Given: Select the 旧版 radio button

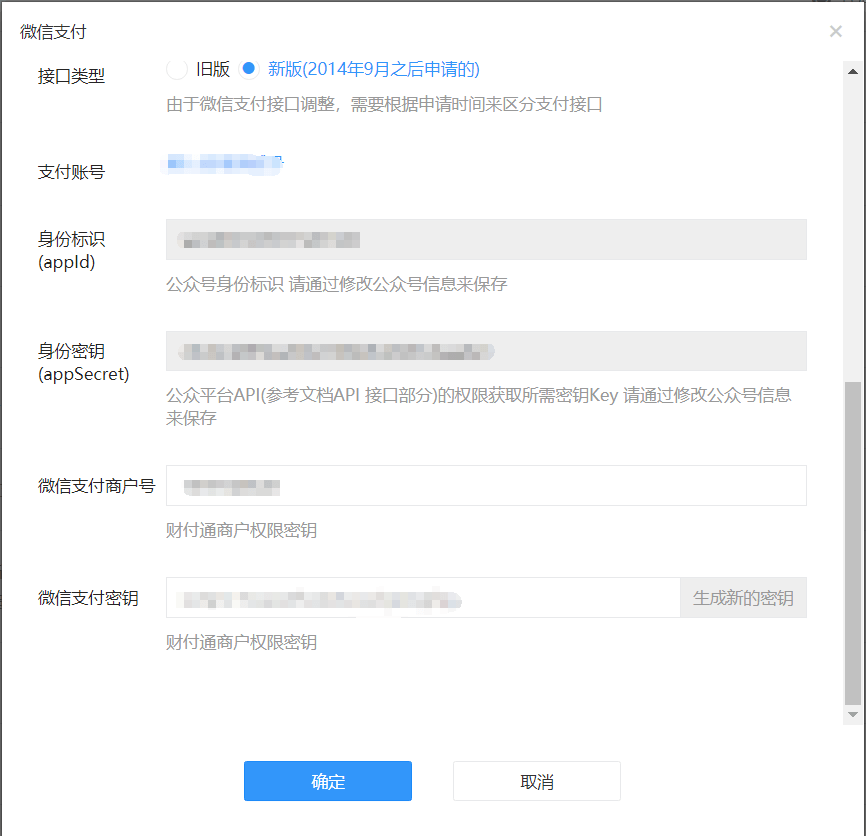Looking at the screenshot, I should (x=177, y=69).
